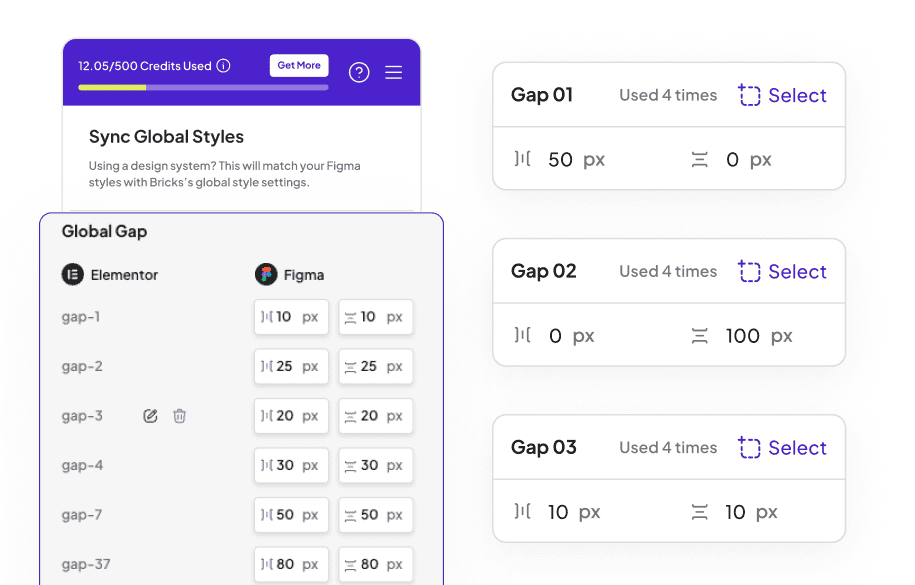Click gap-7 vertical gap input
Image resolution: width=915 pixels, height=585 pixels.
[375, 515]
